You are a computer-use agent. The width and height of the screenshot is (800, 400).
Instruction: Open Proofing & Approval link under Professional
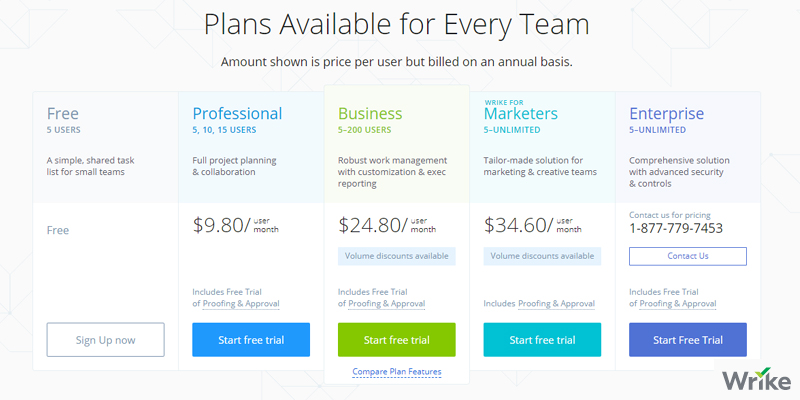click(241, 304)
